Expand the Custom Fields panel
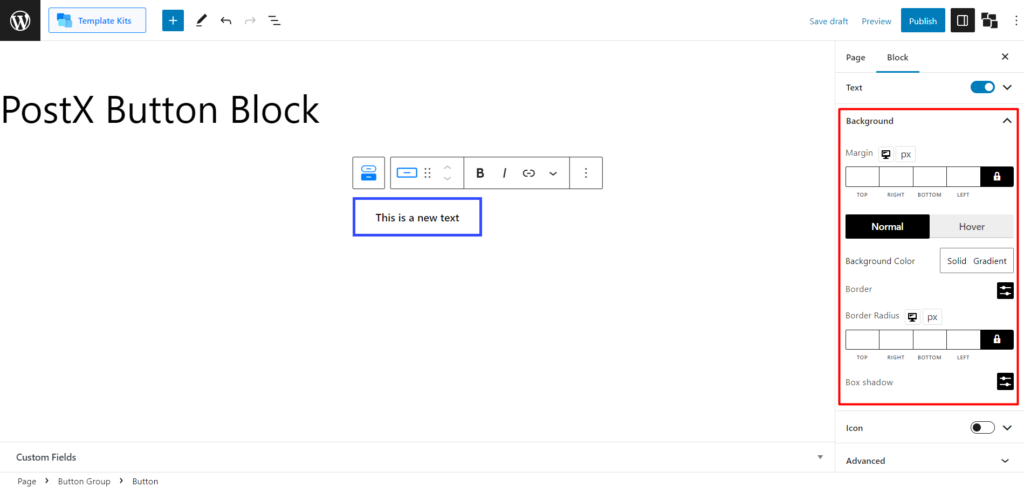The height and width of the screenshot is (487, 1024). [417, 457]
